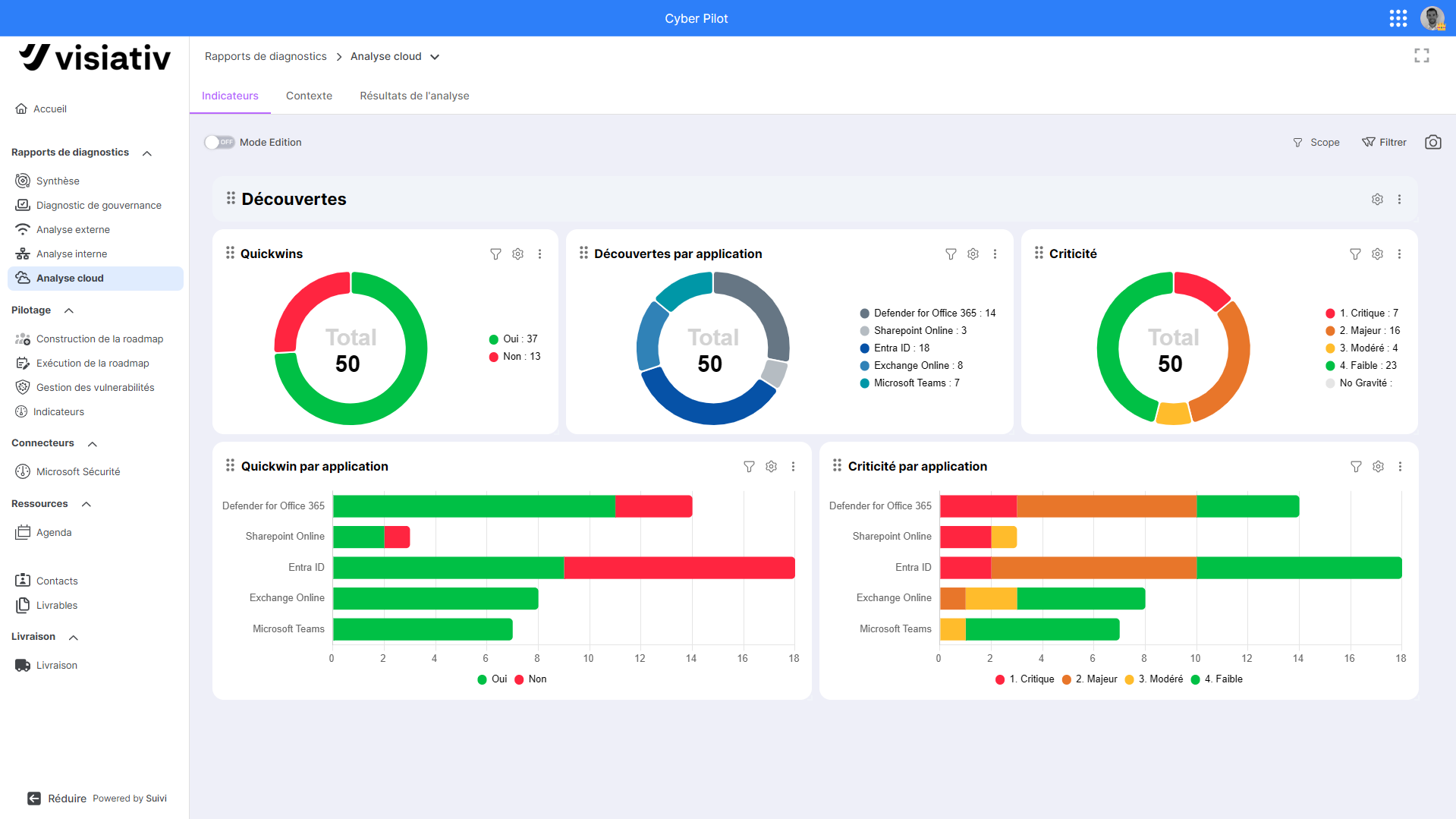Image resolution: width=1456 pixels, height=819 pixels.
Task: Filter Découvertes par application widget
Action: [x=951, y=254]
